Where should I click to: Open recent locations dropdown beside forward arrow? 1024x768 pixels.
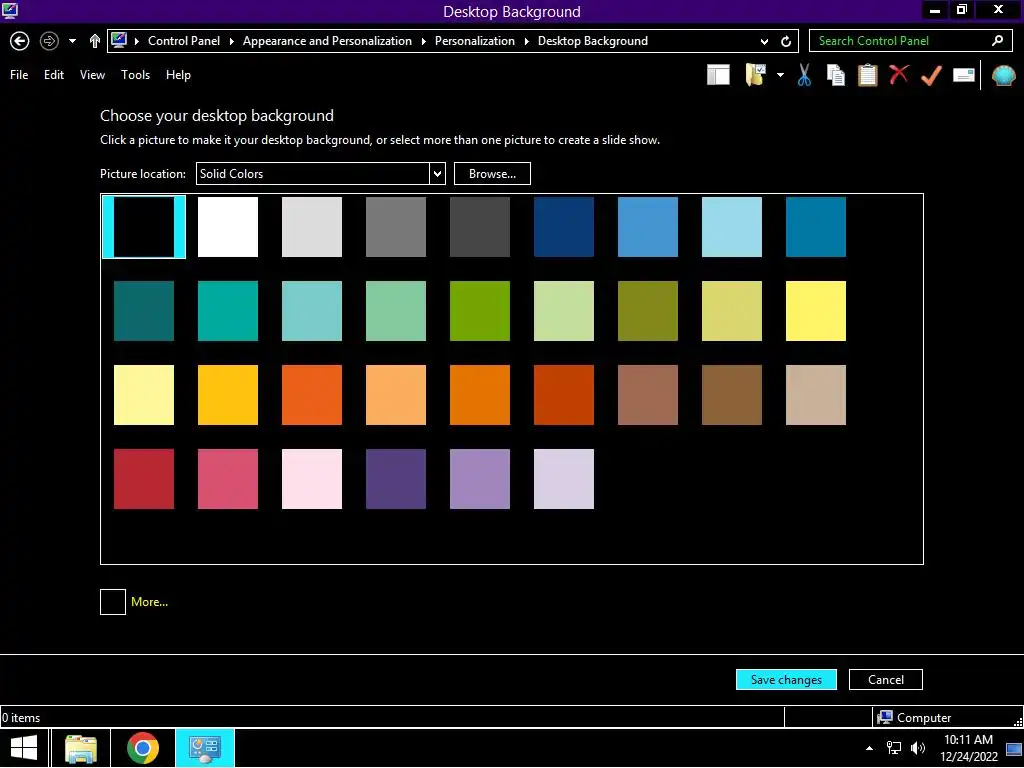[72, 41]
